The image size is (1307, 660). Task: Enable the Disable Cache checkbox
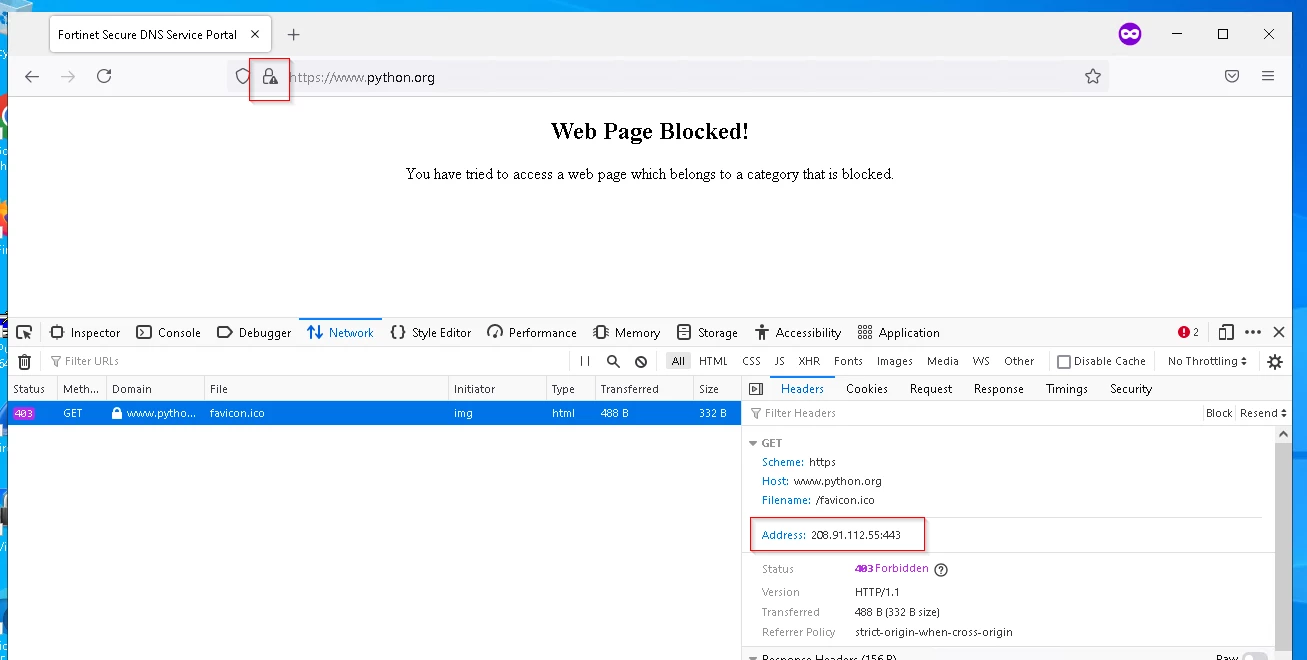(x=1064, y=362)
